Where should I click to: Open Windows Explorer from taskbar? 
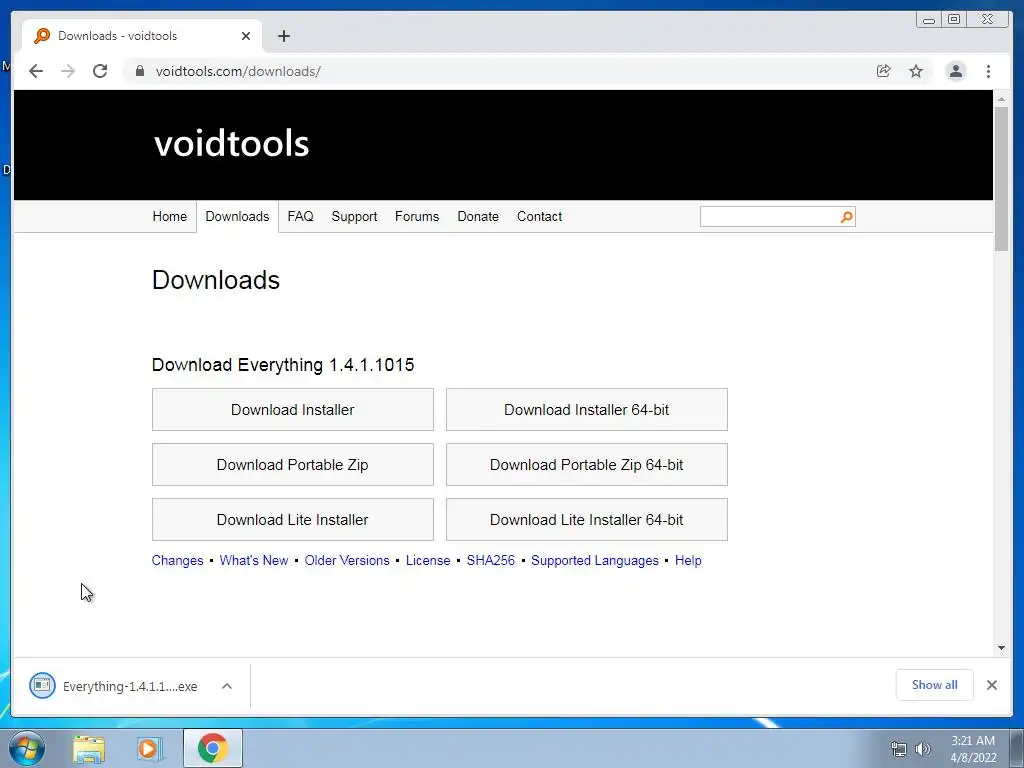pyautogui.click(x=89, y=748)
